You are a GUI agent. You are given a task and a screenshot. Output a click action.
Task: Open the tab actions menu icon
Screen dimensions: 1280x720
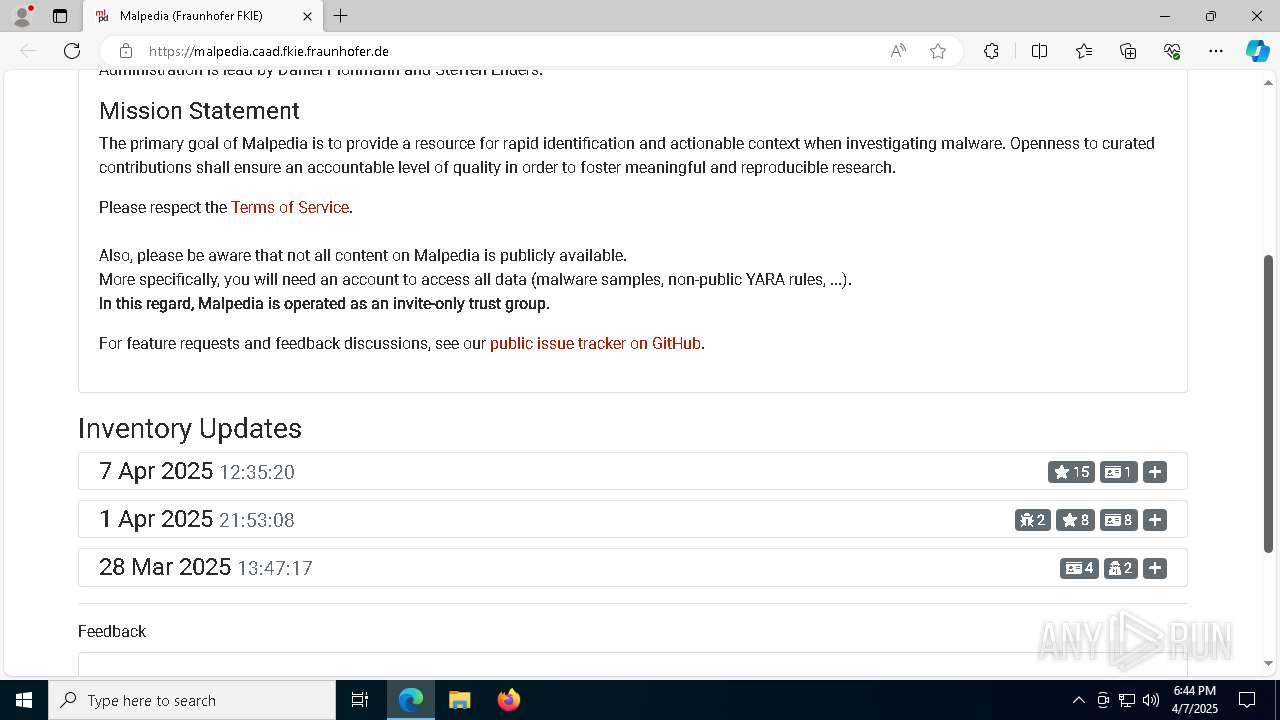(x=60, y=16)
